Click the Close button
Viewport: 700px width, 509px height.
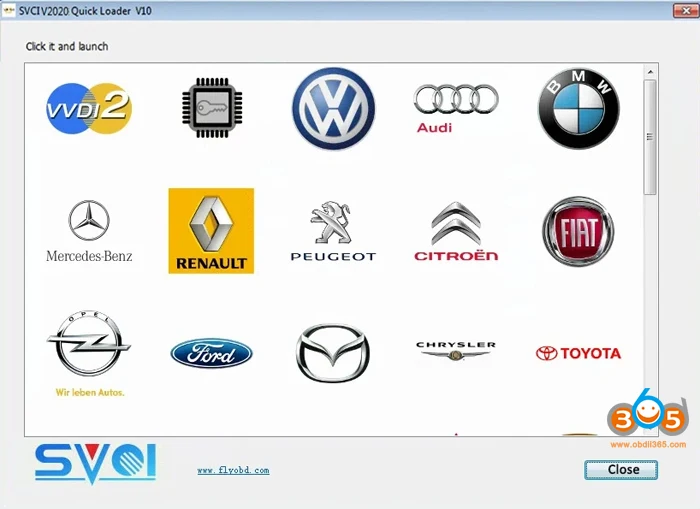(x=621, y=470)
